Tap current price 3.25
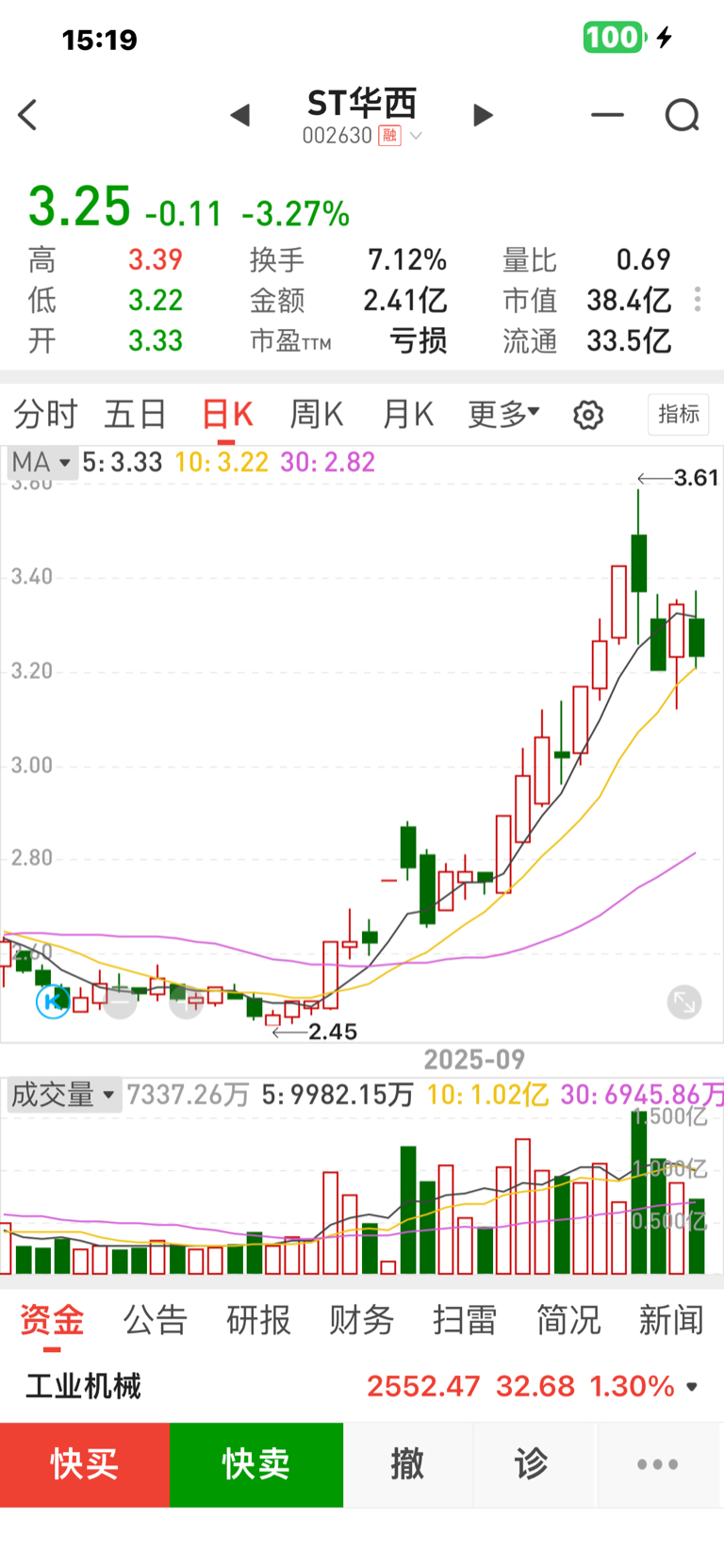 point(79,206)
